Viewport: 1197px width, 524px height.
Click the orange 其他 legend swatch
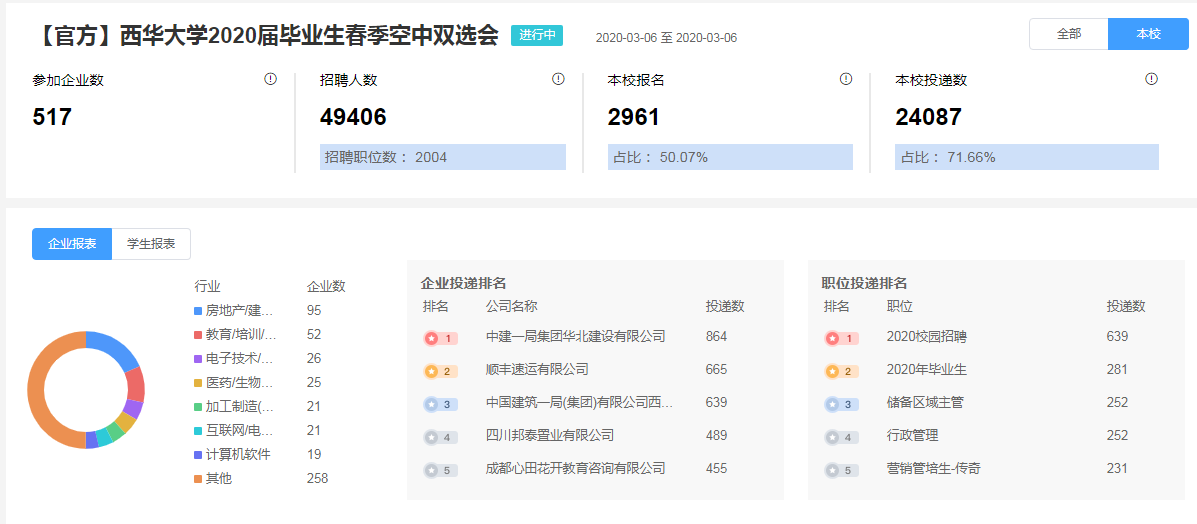[x=198, y=479]
